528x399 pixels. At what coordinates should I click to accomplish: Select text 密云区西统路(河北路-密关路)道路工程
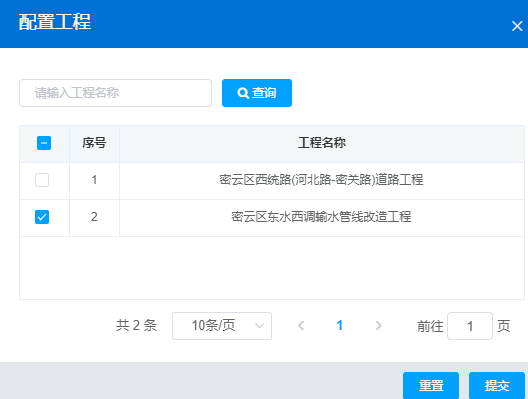(x=321, y=179)
